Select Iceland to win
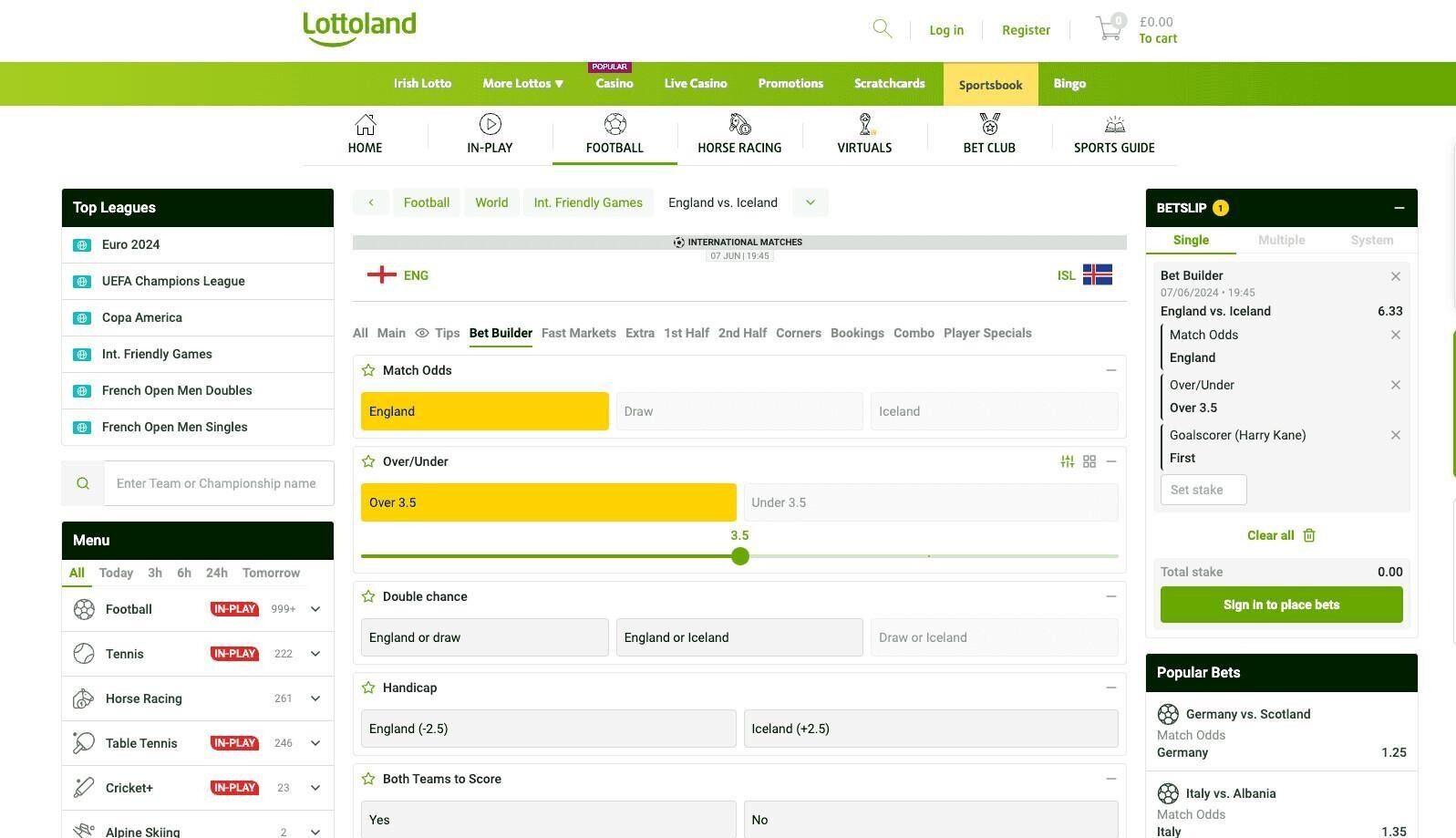 click(995, 411)
